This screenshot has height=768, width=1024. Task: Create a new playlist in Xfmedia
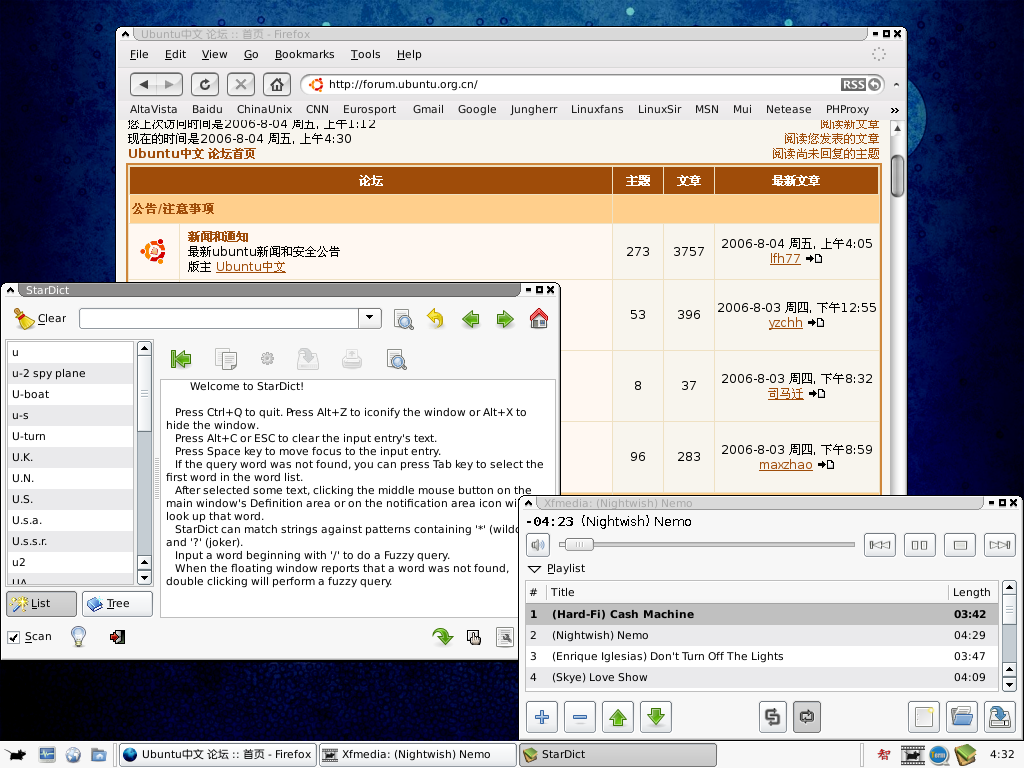point(924,717)
